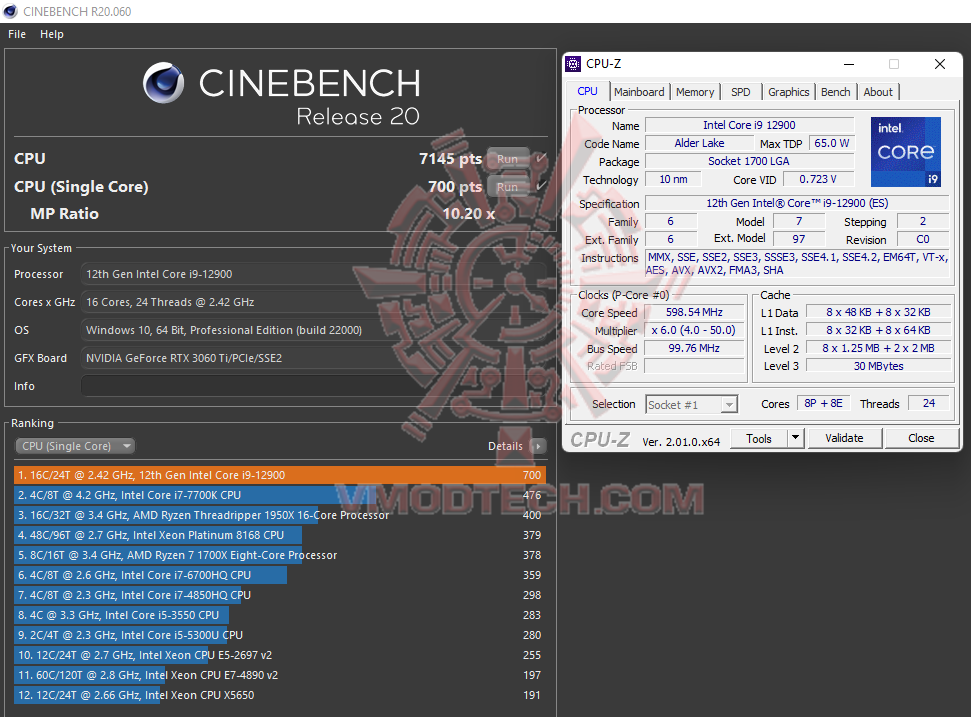Viewport: 971px width, 717px height.
Task: Open the File menu in Cinebench
Action: click(17, 34)
